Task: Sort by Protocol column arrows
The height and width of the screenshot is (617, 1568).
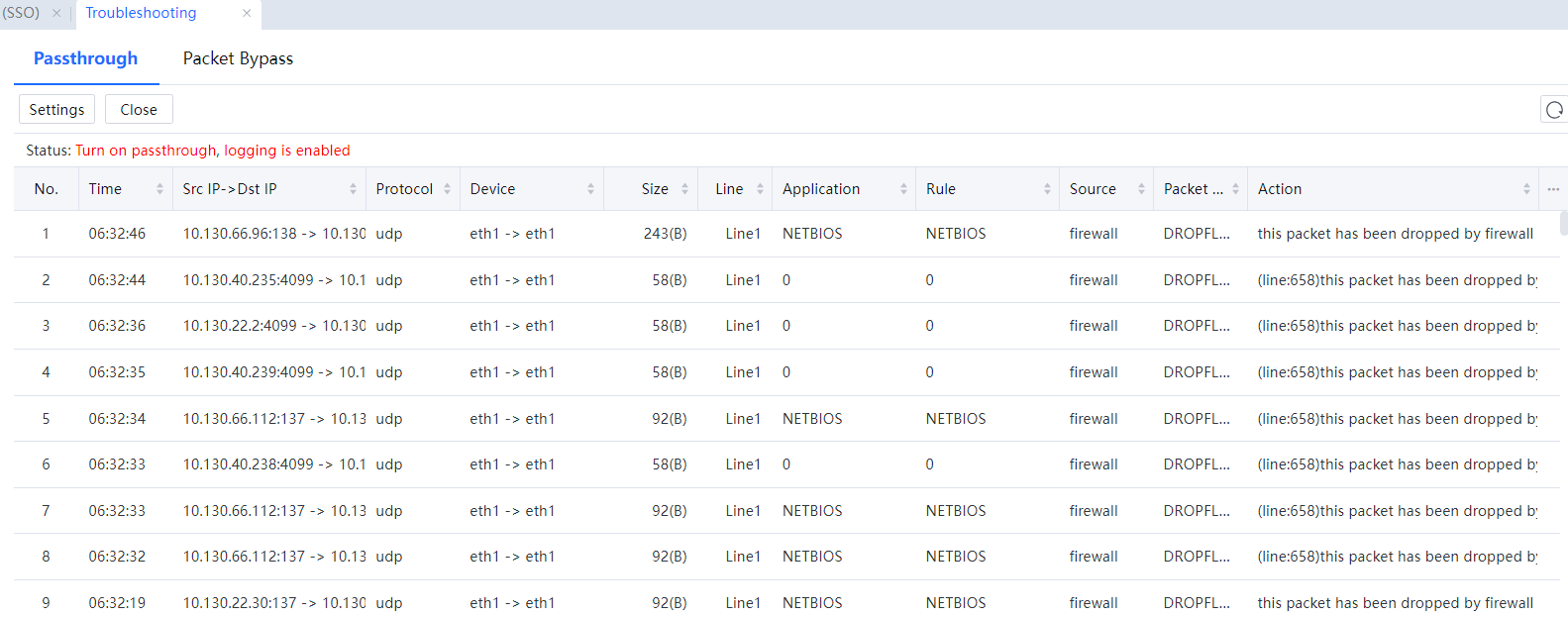Action: [x=447, y=189]
